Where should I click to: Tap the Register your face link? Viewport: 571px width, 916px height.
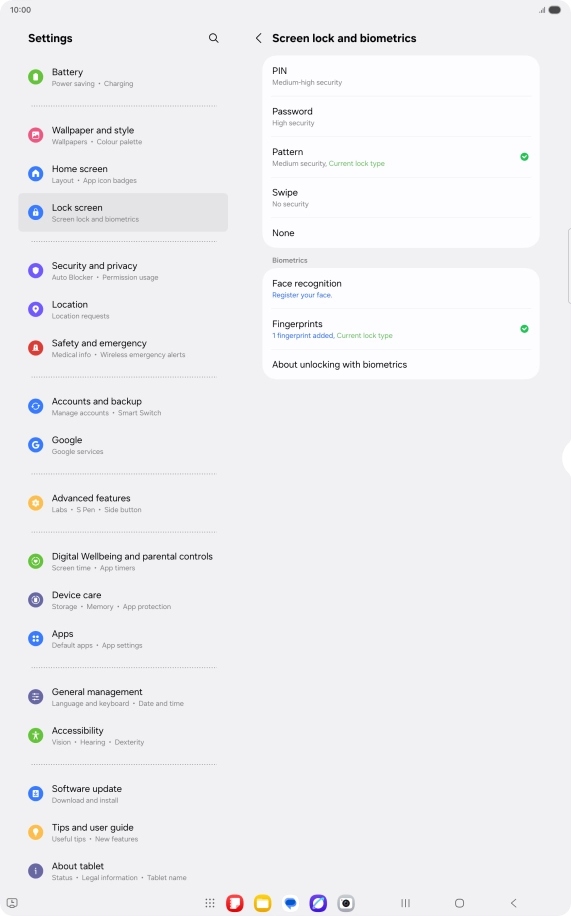pos(302,296)
